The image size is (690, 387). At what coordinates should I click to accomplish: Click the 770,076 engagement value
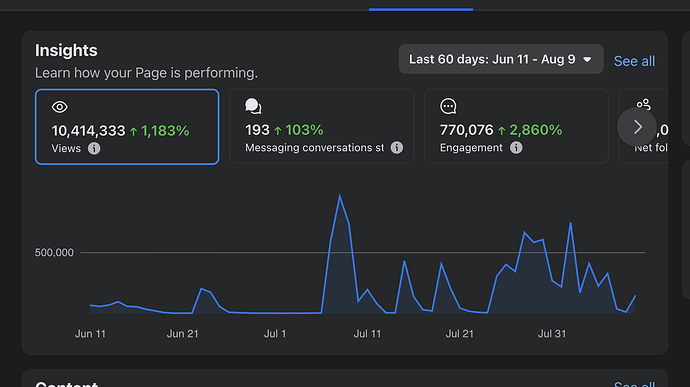[466, 130]
